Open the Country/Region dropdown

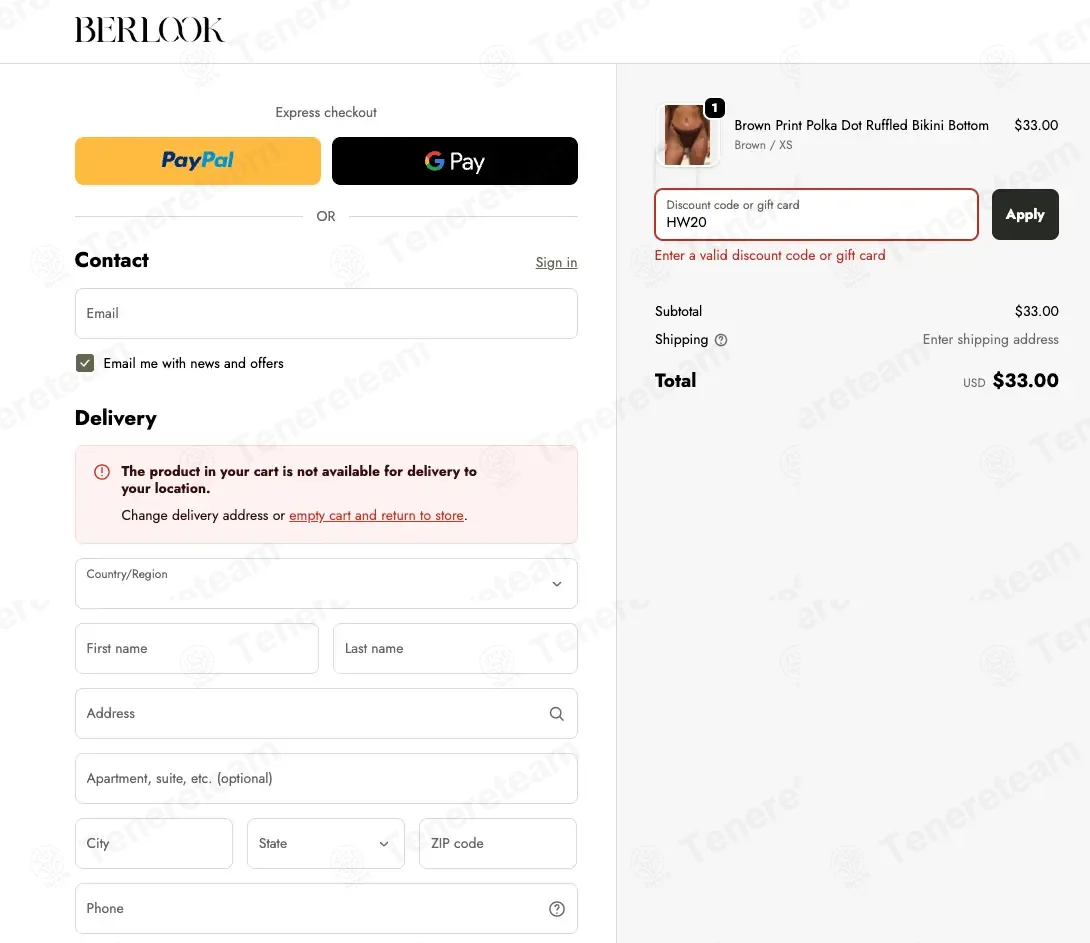point(326,584)
